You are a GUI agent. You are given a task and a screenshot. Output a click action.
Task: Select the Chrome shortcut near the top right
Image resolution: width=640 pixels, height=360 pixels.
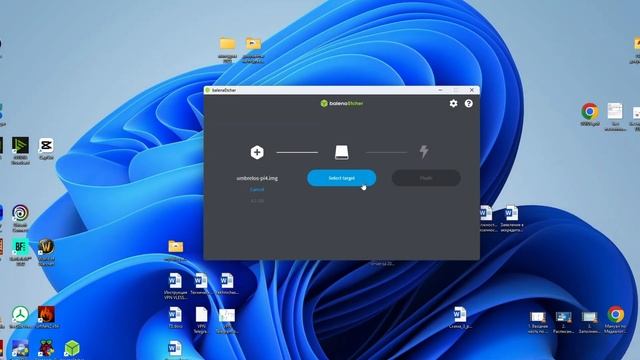[590, 114]
